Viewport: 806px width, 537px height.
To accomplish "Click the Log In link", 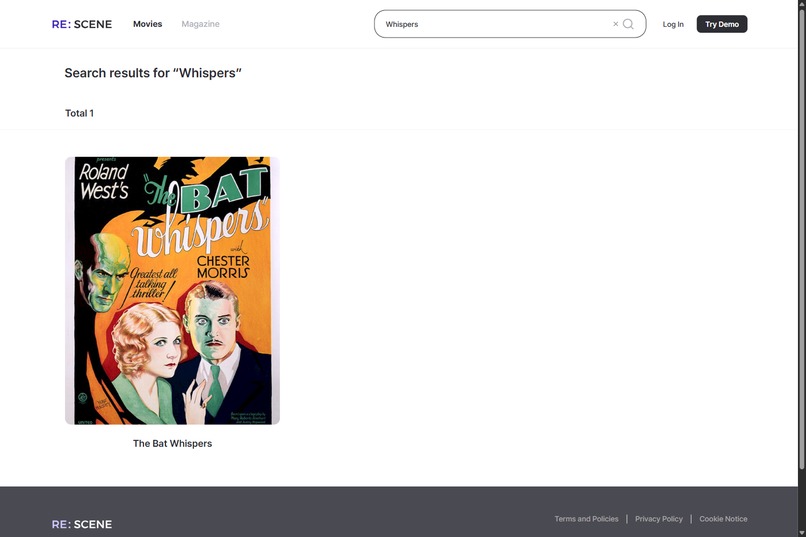I will click(x=673, y=24).
